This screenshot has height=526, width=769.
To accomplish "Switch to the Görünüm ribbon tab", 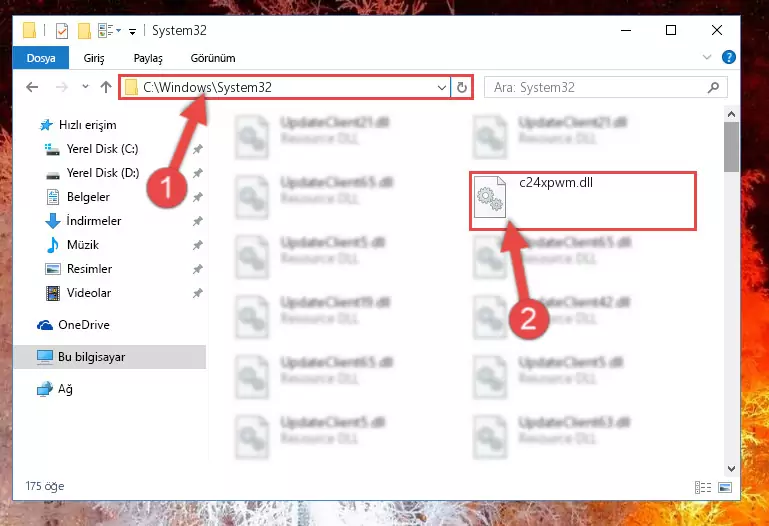I will pos(213,58).
